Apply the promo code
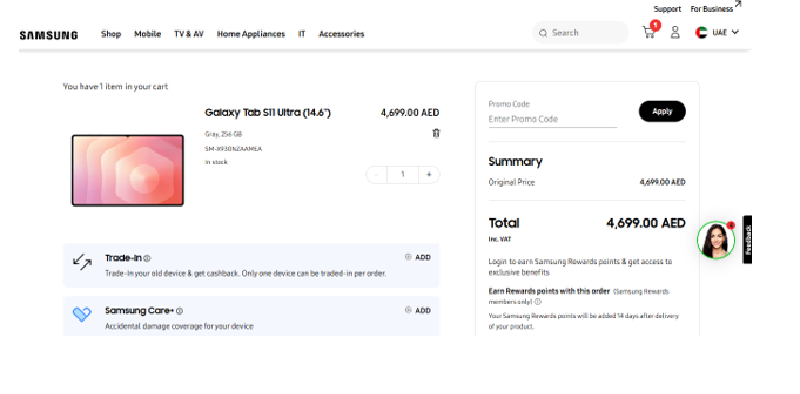This screenshot has width=800, height=394. [x=662, y=111]
